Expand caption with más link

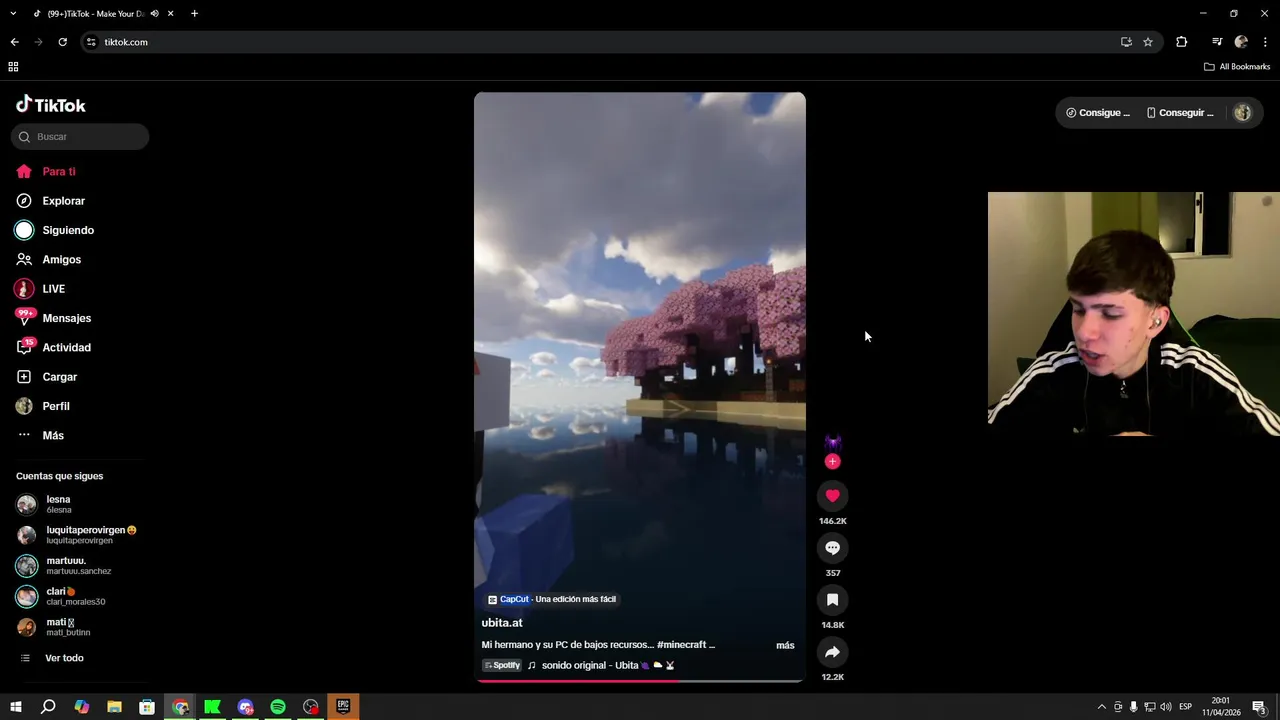tap(785, 646)
